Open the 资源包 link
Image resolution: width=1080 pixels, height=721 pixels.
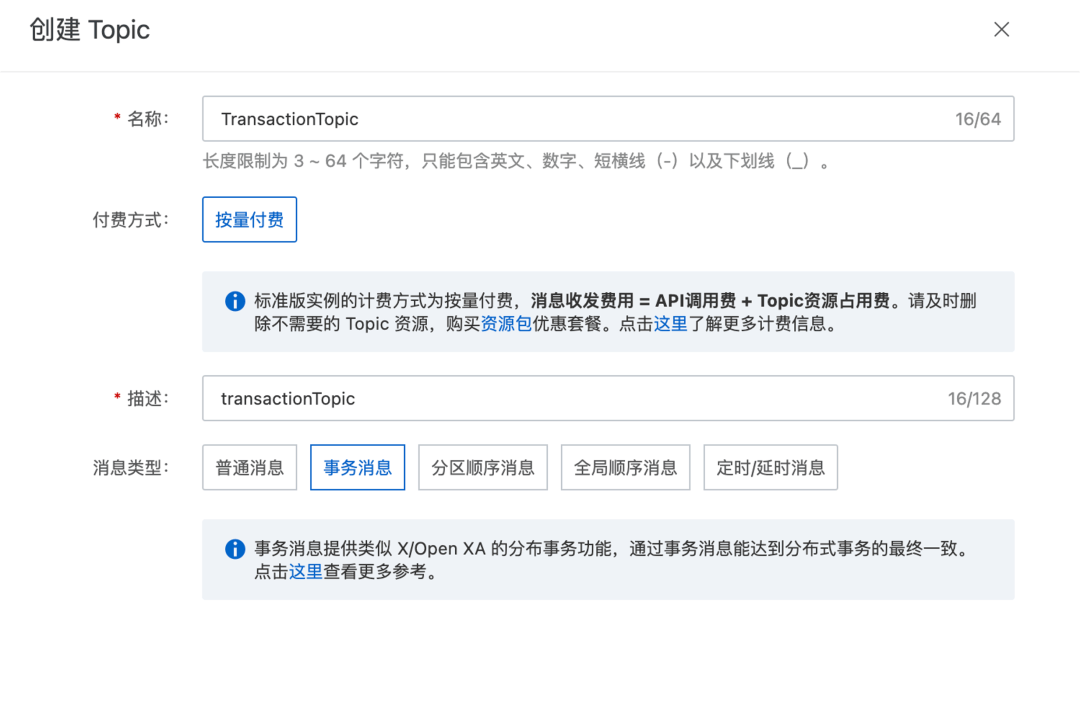506,324
